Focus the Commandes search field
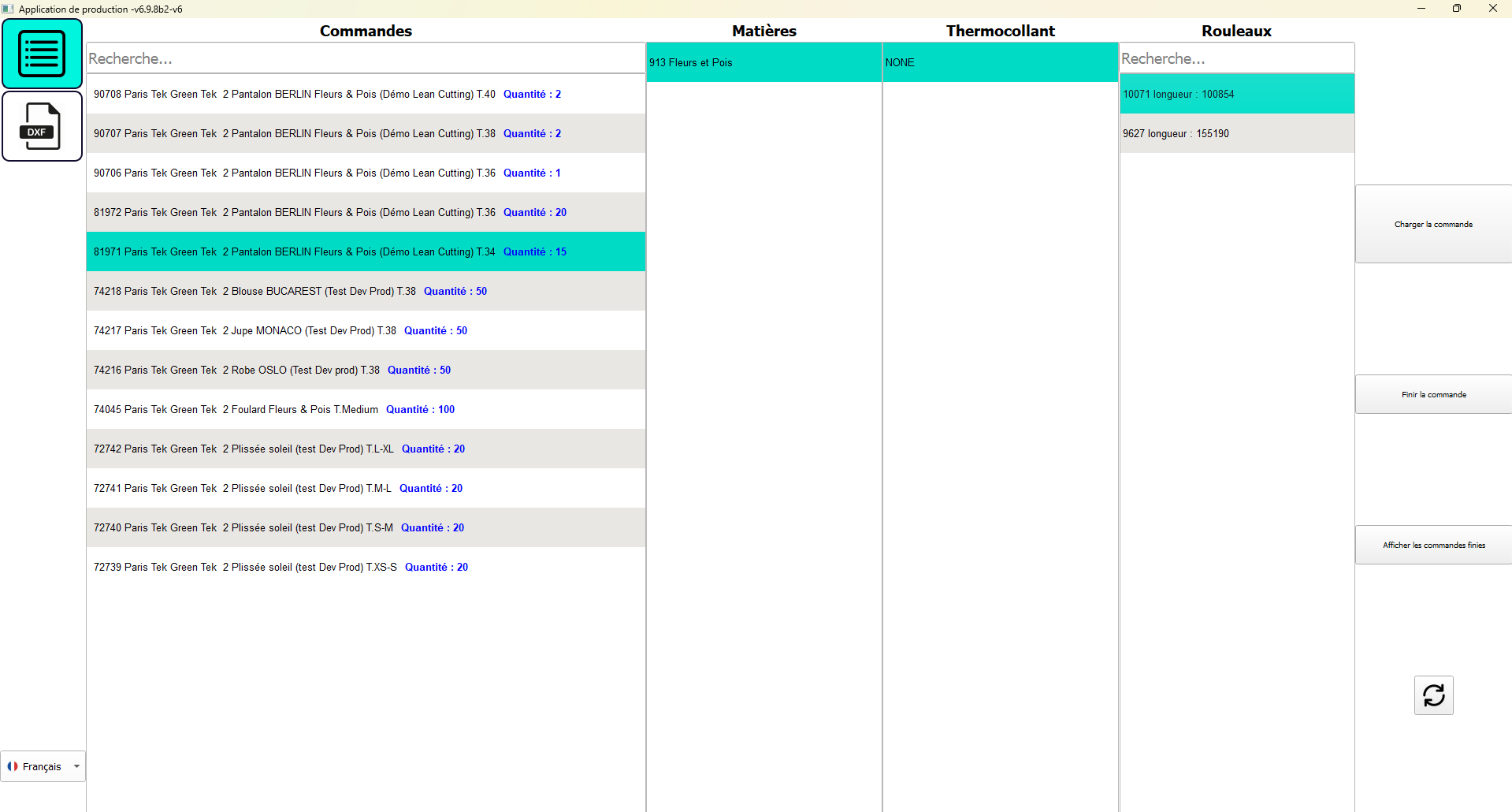Screen dimensions: 1512x812 [x=366, y=59]
